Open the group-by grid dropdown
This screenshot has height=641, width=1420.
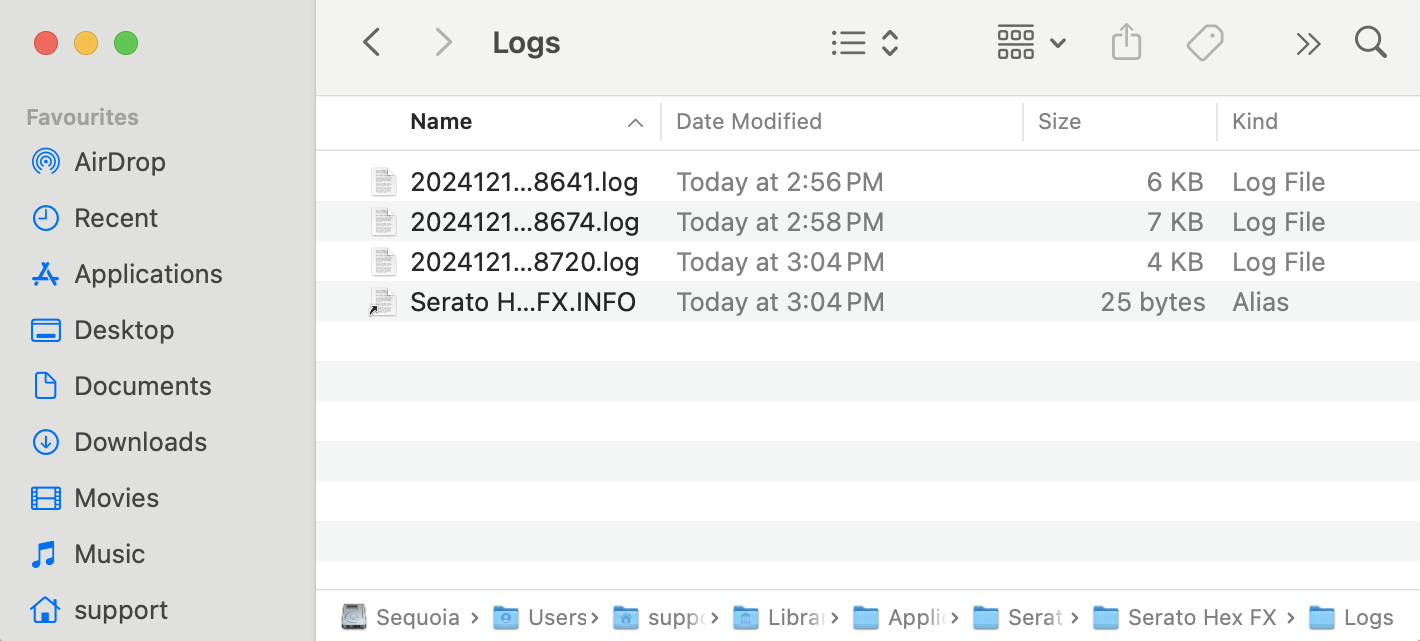pos(1032,43)
